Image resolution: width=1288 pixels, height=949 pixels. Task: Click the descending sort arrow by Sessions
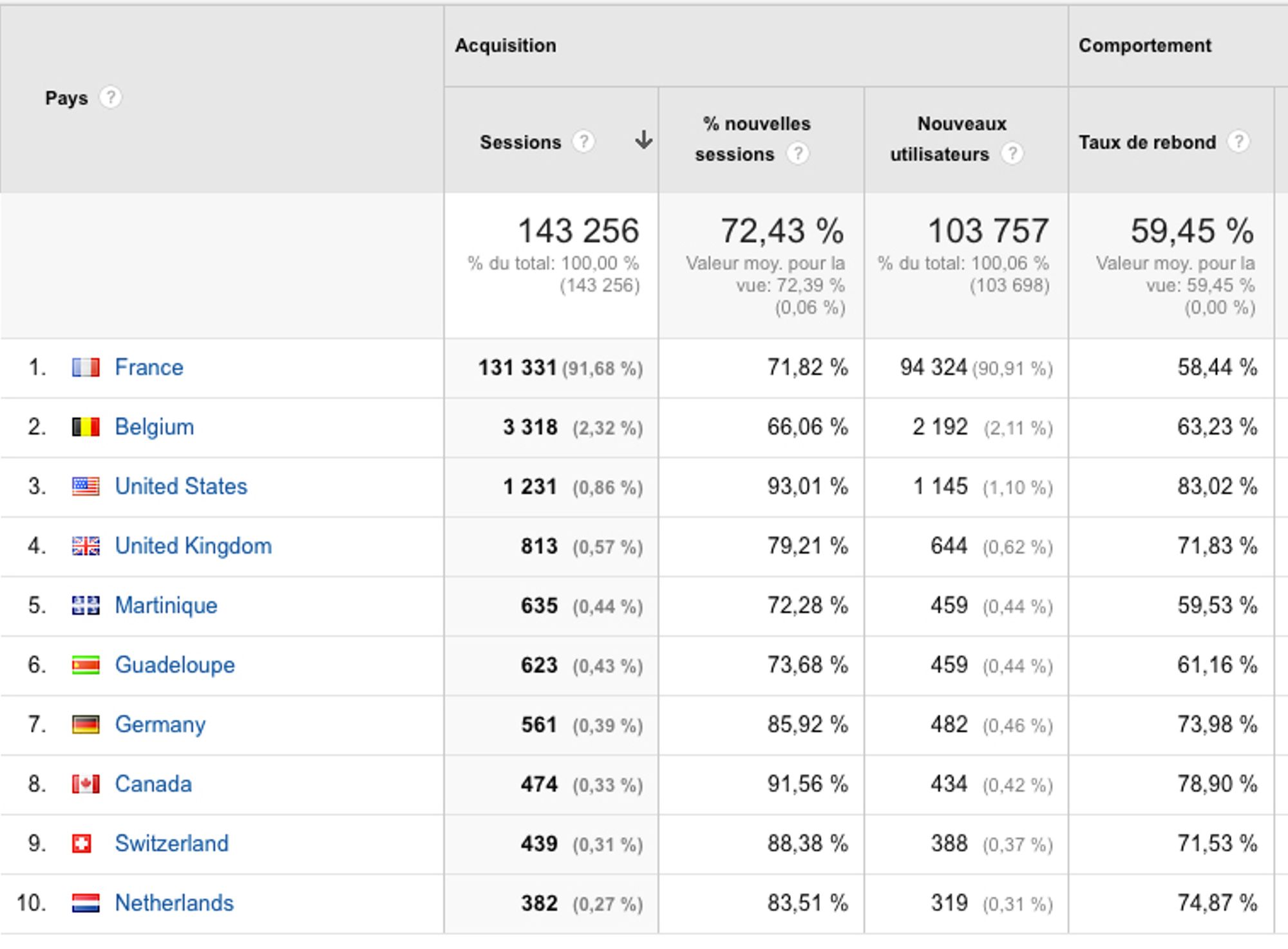pos(643,140)
